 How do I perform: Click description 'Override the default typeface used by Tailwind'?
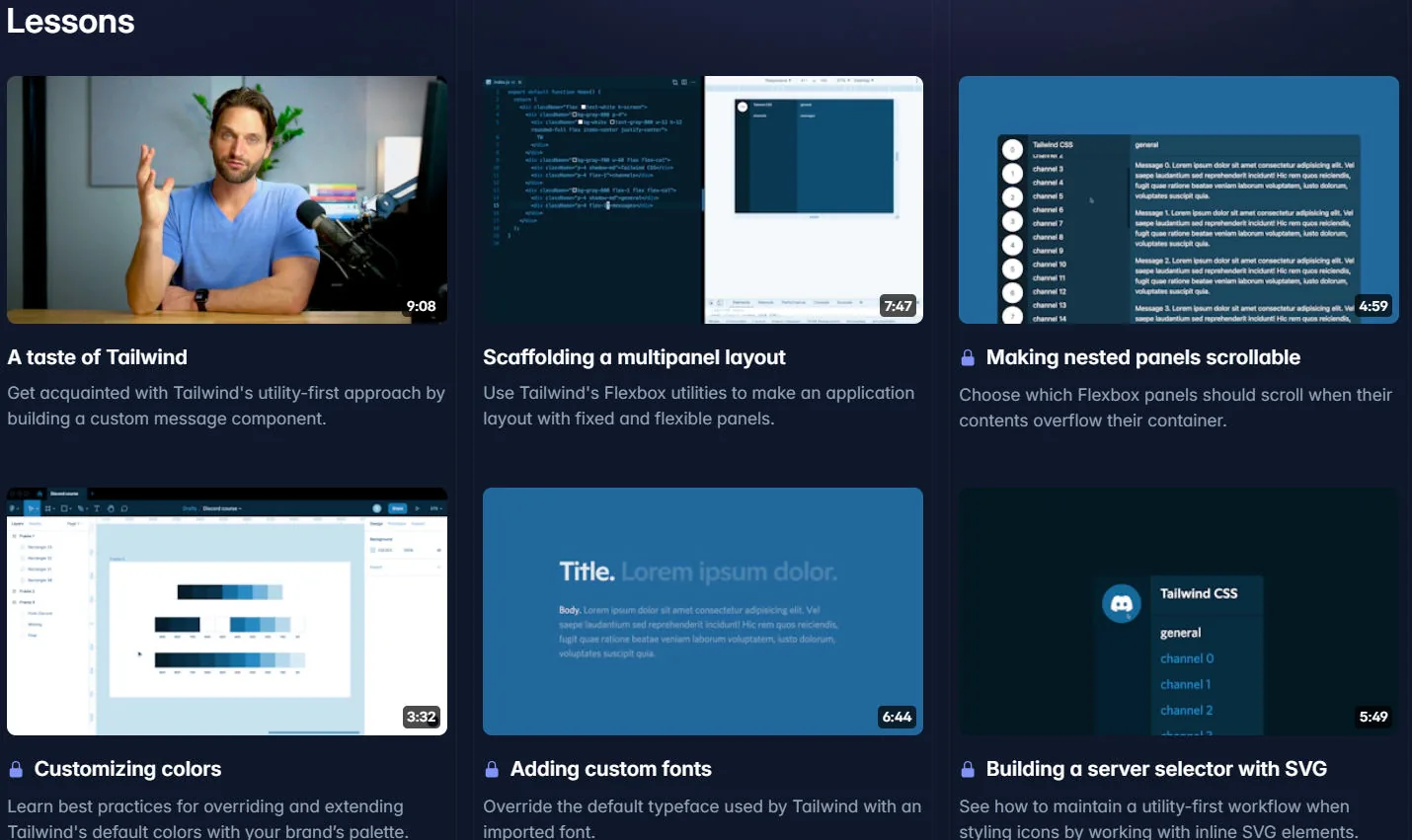(x=702, y=818)
